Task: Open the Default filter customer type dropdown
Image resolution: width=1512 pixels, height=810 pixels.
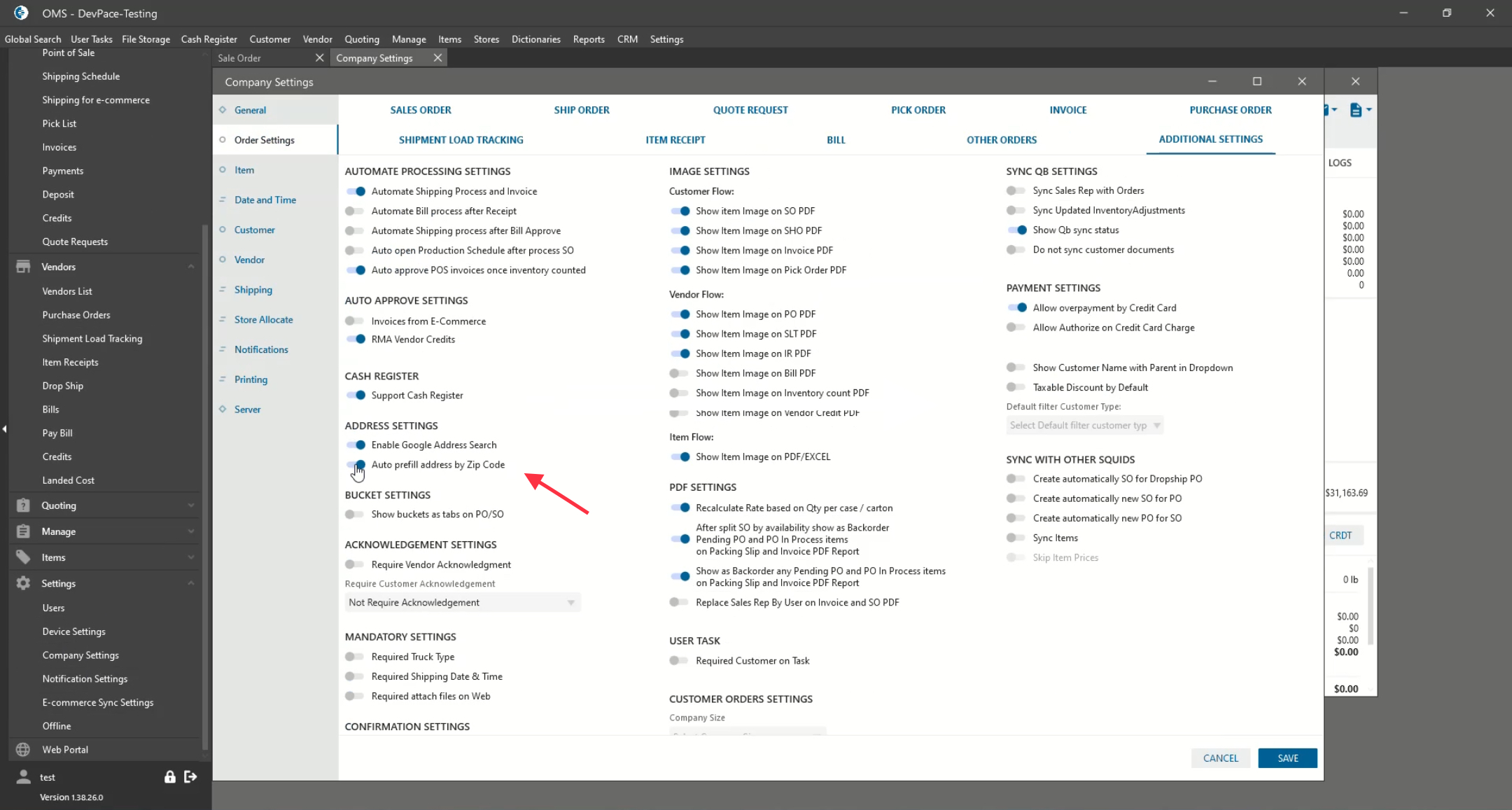Action: coord(1084,425)
